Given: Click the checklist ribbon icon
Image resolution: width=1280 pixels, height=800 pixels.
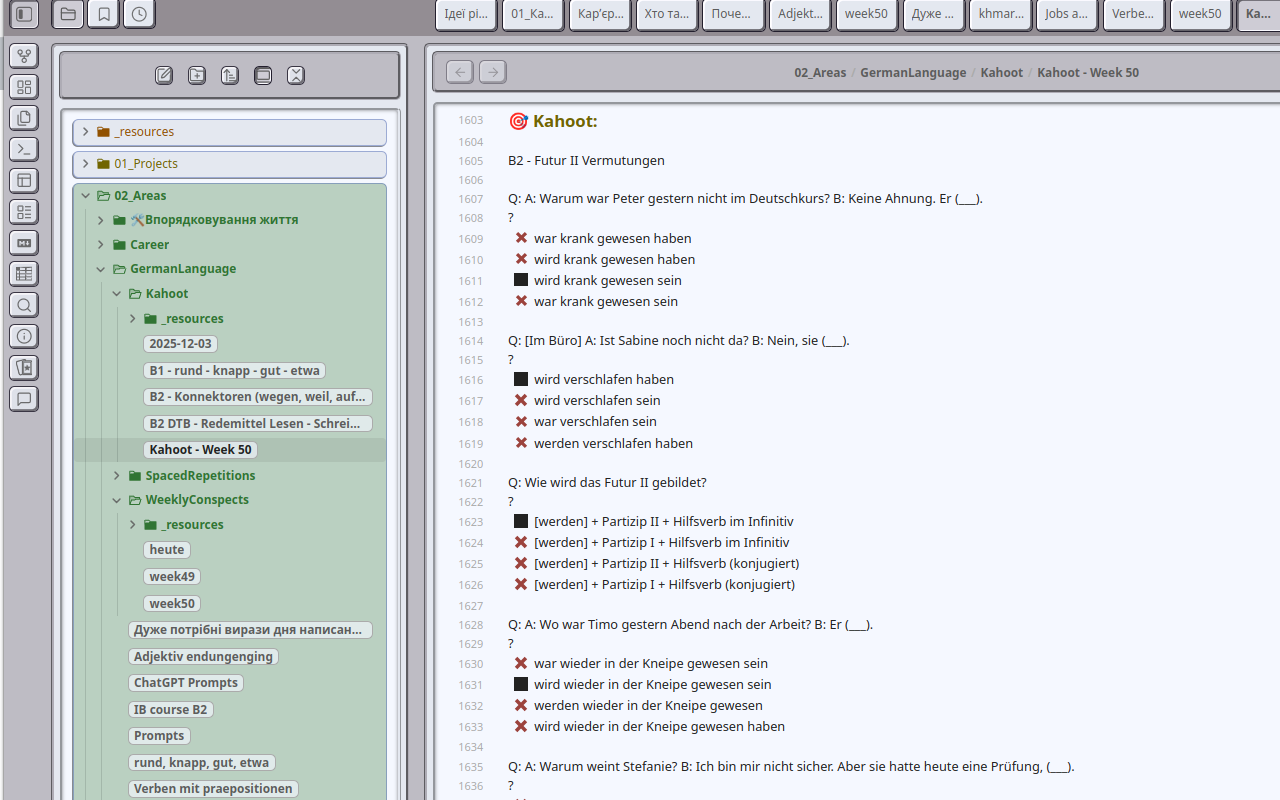Looking at the screenshot, I should click(24, 212).
